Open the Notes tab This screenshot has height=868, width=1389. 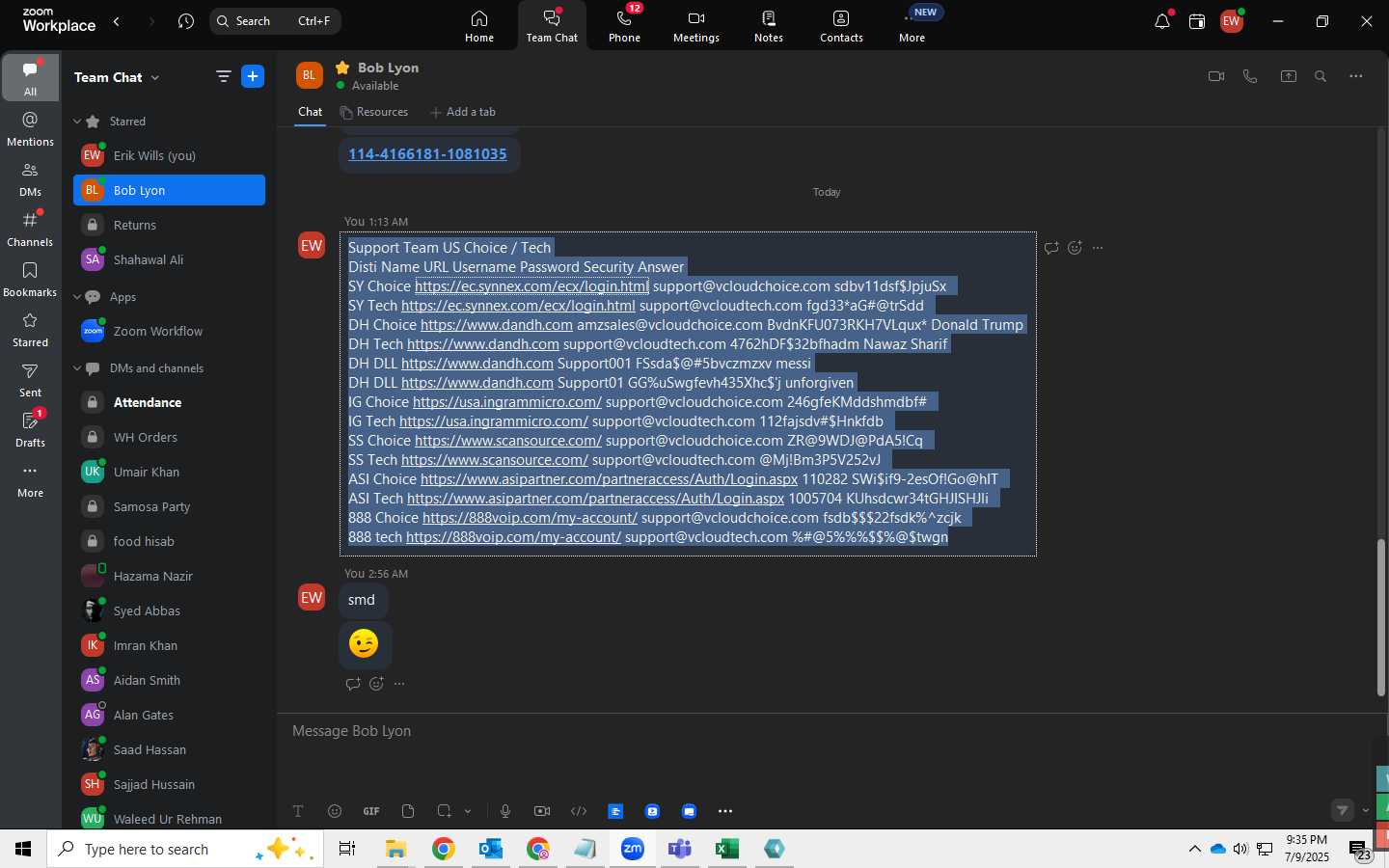(769, 26)
